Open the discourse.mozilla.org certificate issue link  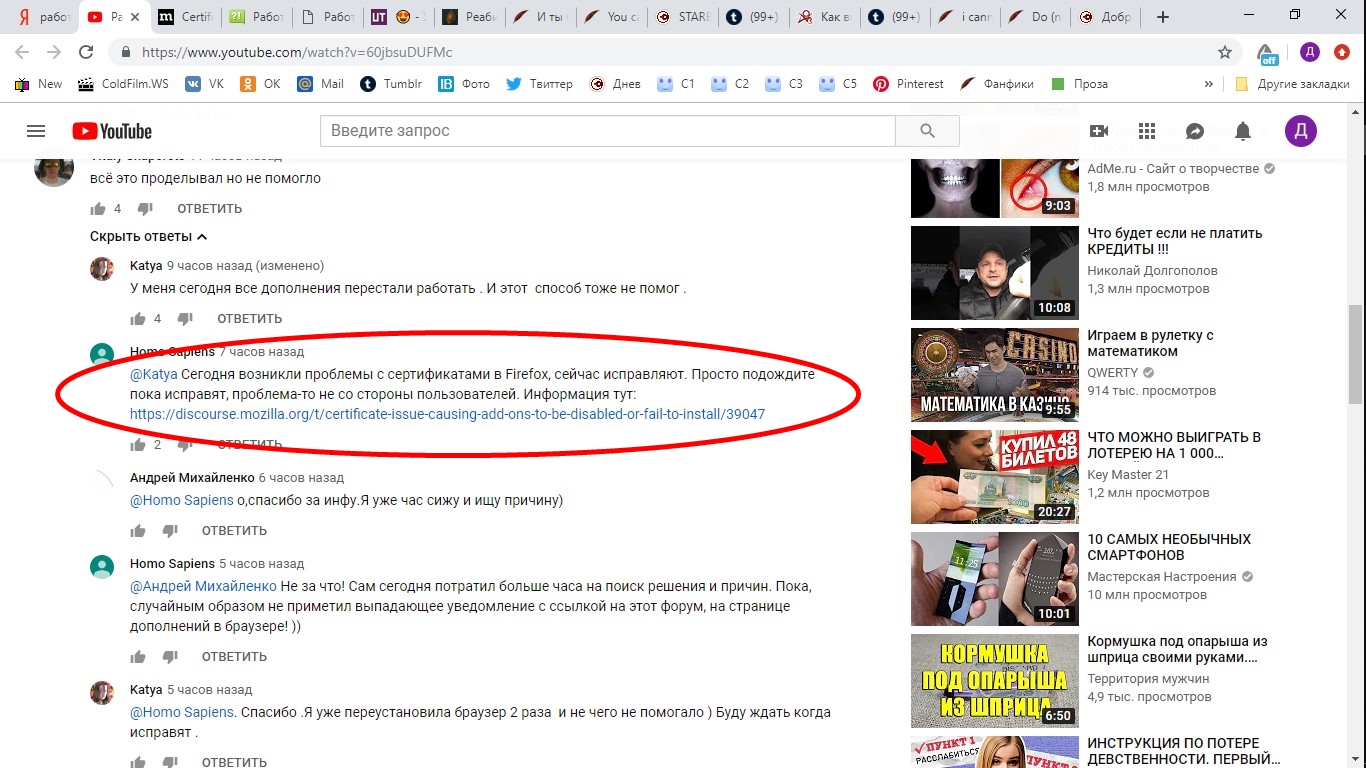pyautogui.click(x=447, y=414)
